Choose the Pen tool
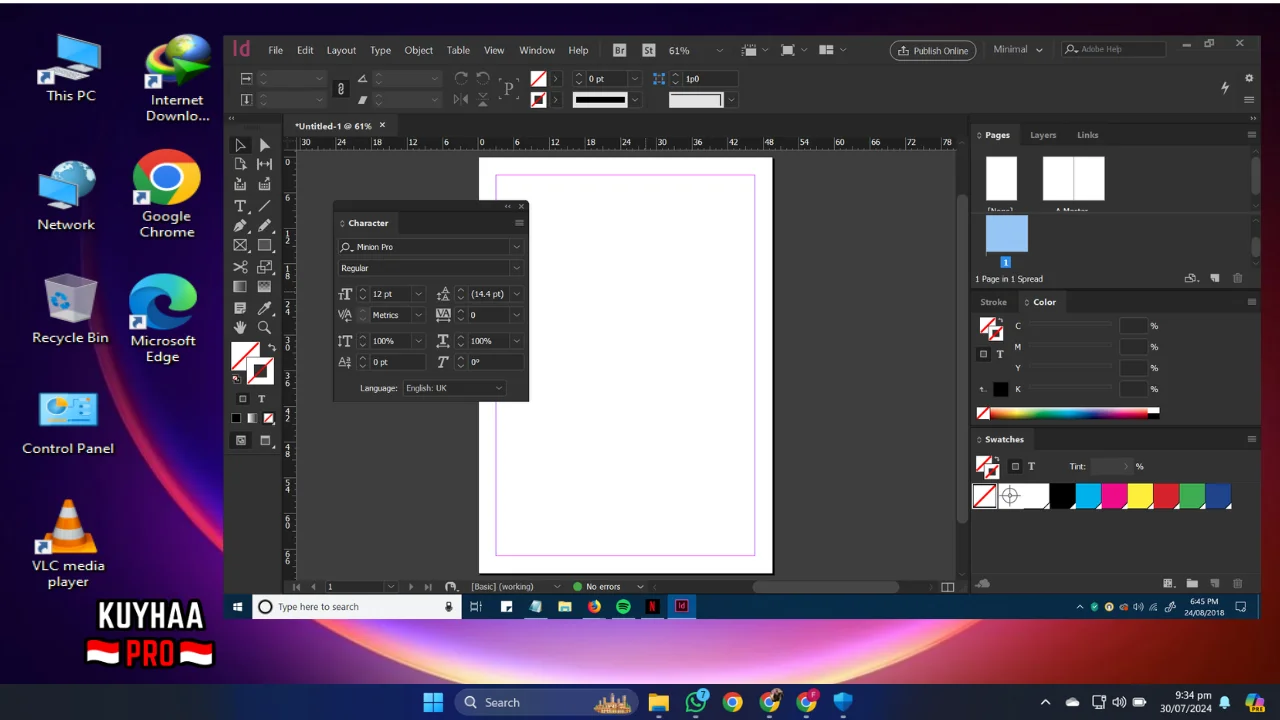This screenshot has width=1280, height=720. coord(240,226)
